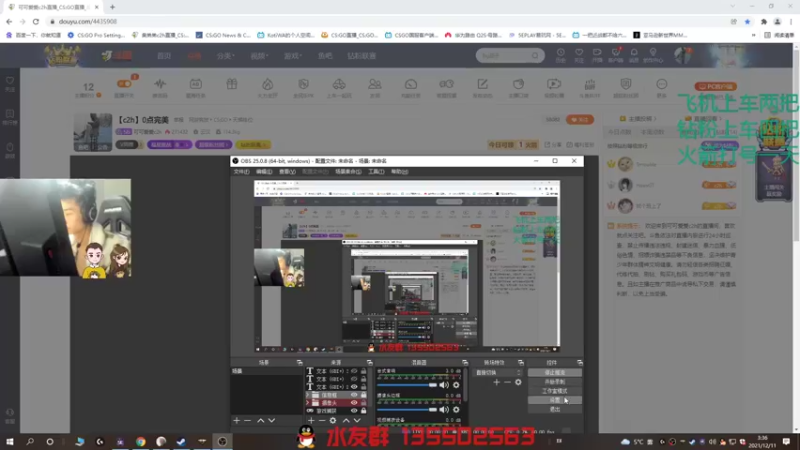Pop out the Scenes dock panel

[x=299, y=362]
